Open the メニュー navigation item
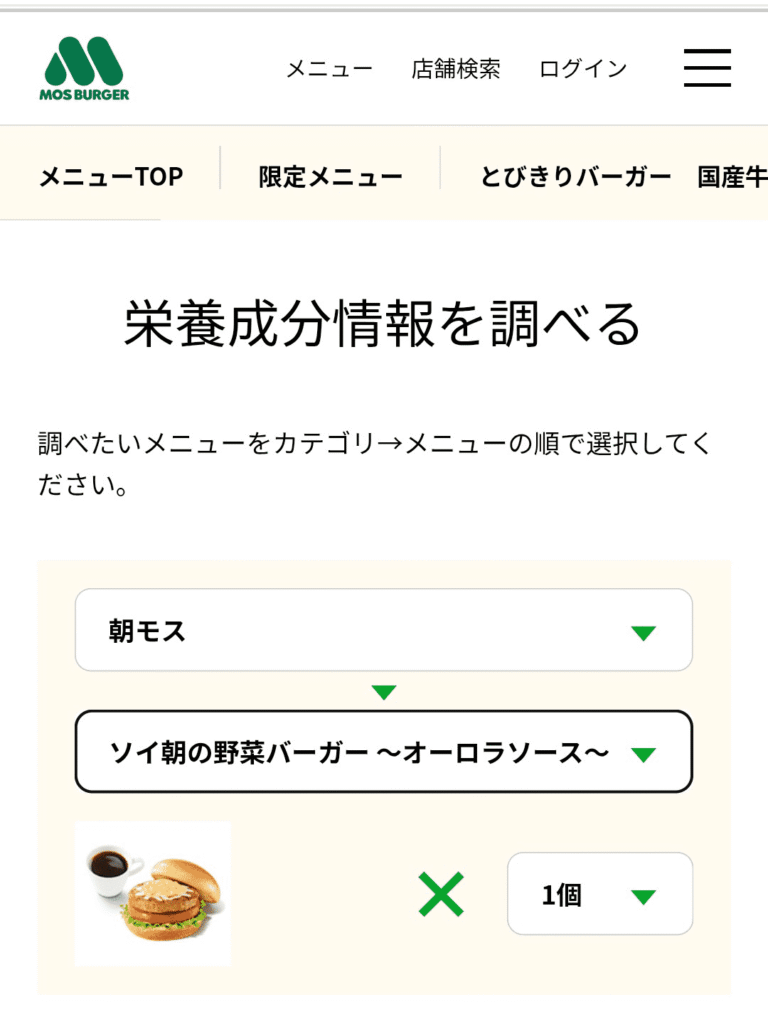 [x=329, y=69]
